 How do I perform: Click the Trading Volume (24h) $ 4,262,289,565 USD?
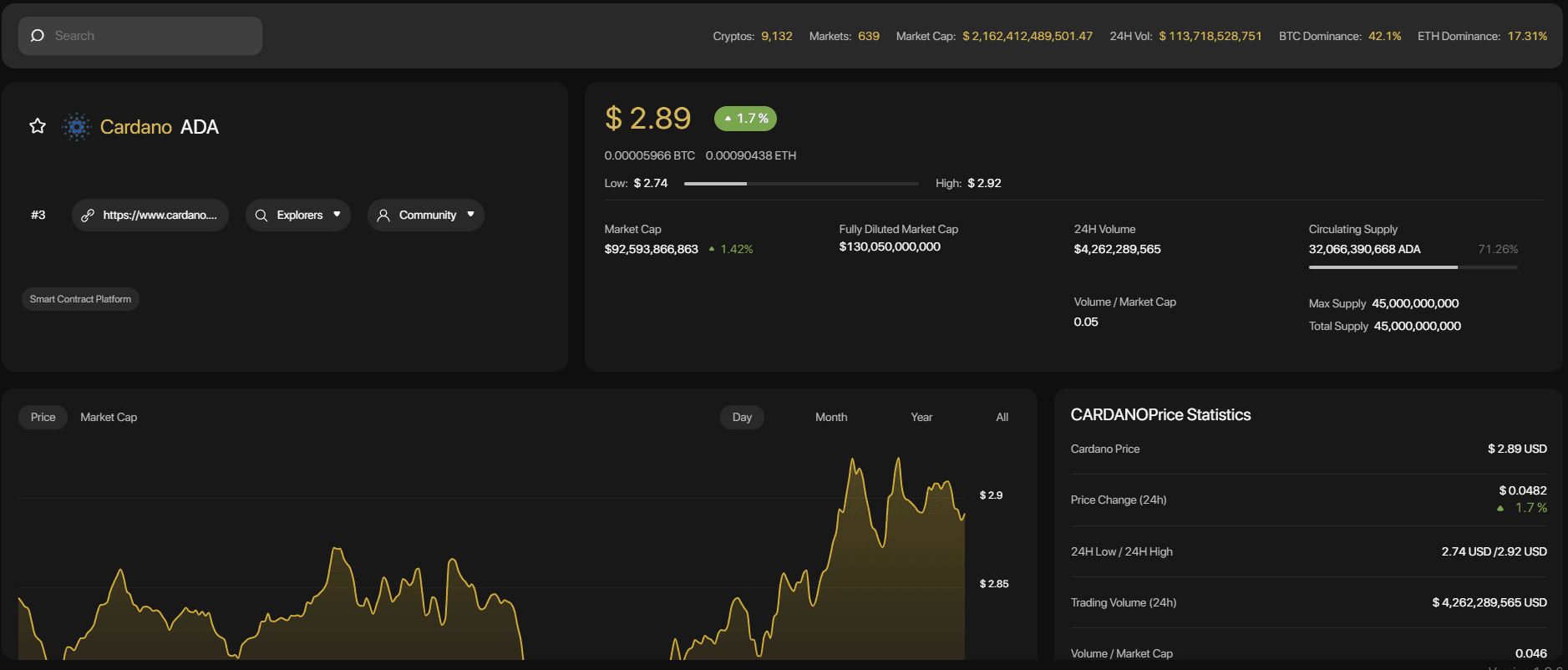coord(1489,602)
